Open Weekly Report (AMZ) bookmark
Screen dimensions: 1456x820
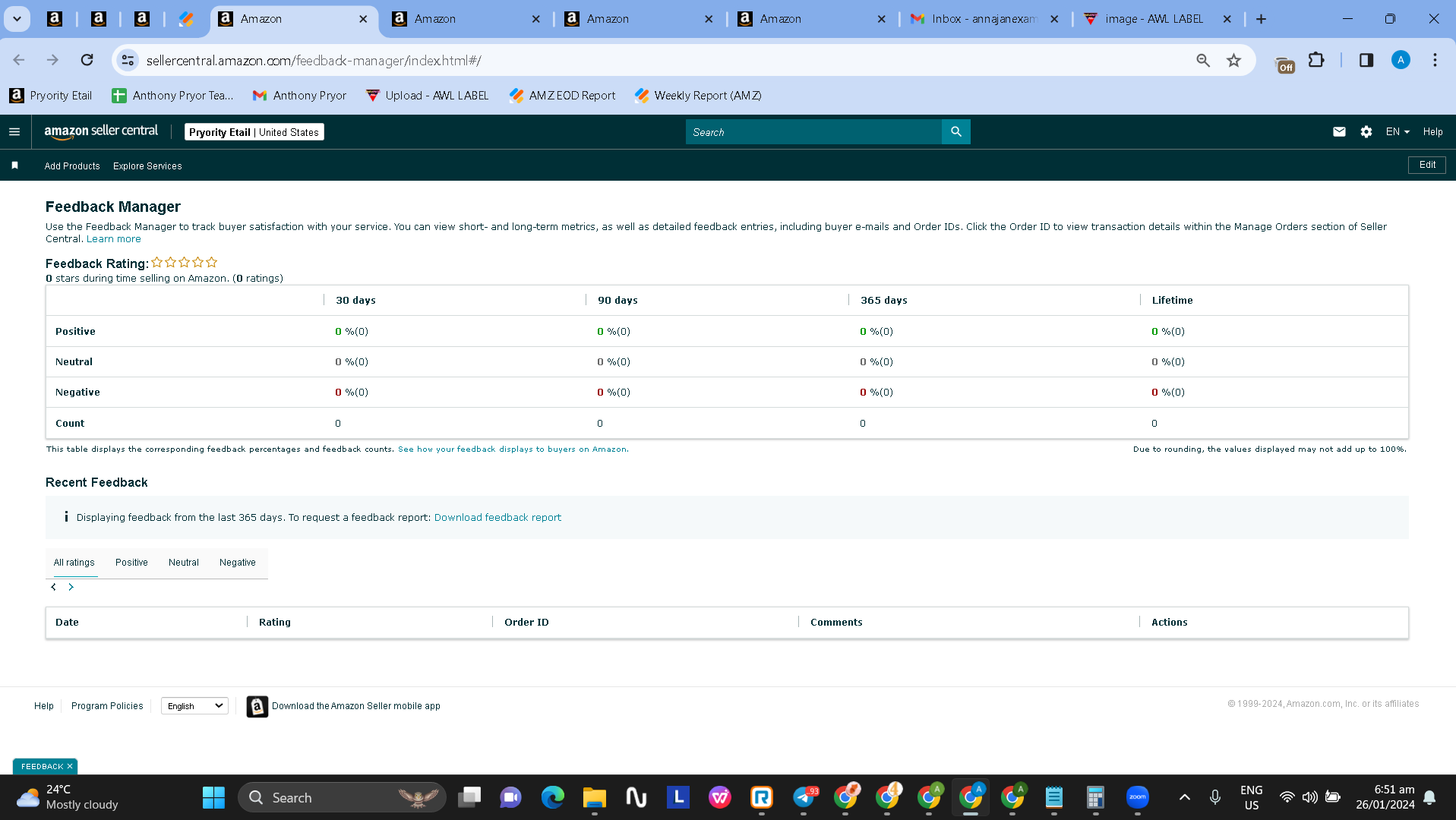tap(698, 96)
